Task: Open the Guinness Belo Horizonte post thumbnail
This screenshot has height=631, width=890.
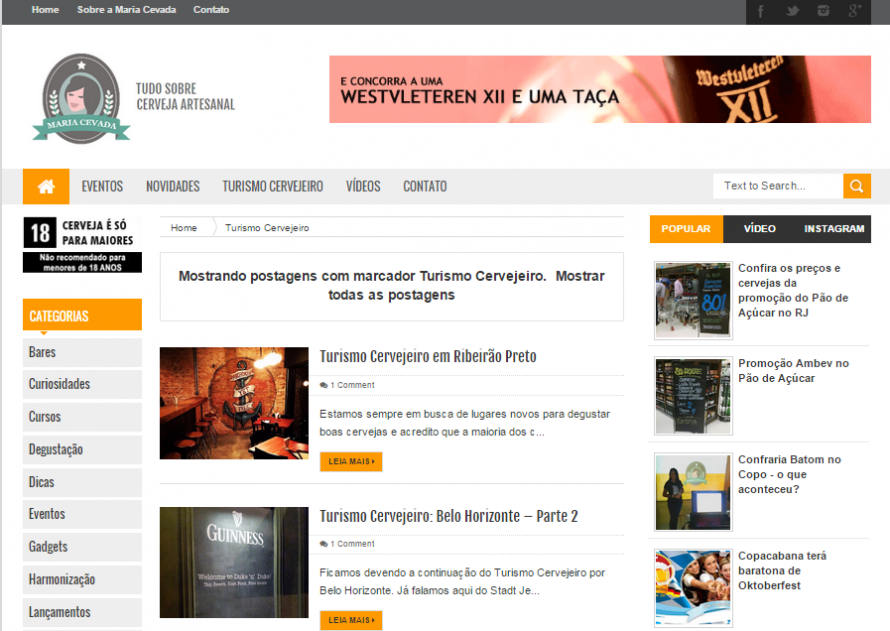Action: point(234,562)
